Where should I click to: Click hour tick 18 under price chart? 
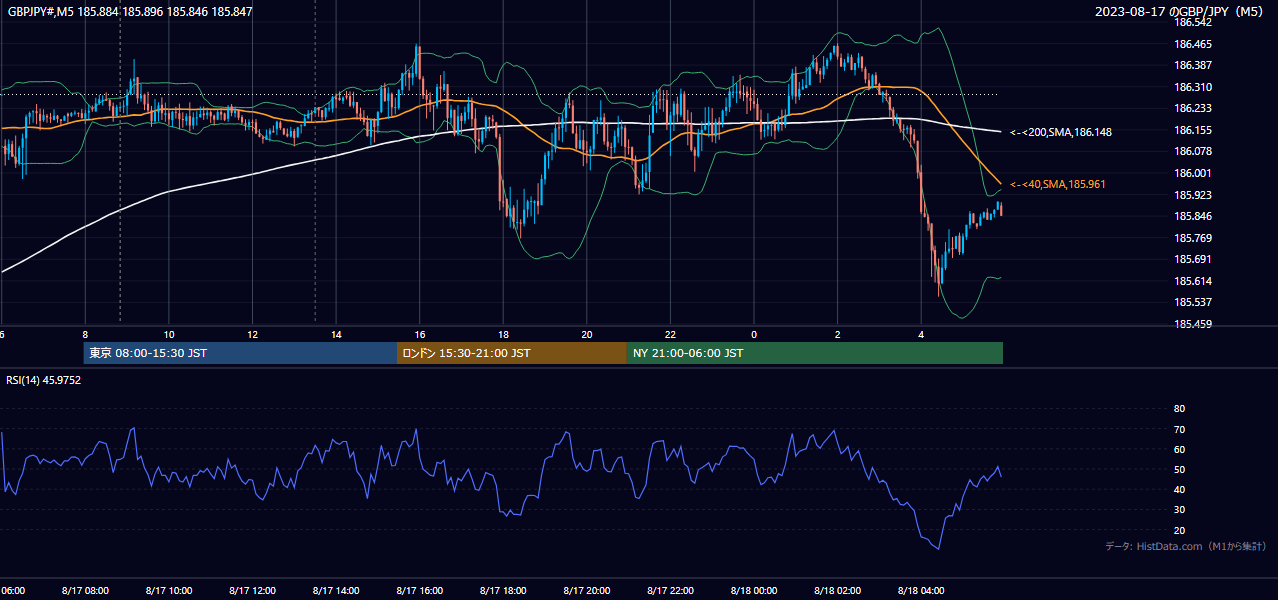503,334
